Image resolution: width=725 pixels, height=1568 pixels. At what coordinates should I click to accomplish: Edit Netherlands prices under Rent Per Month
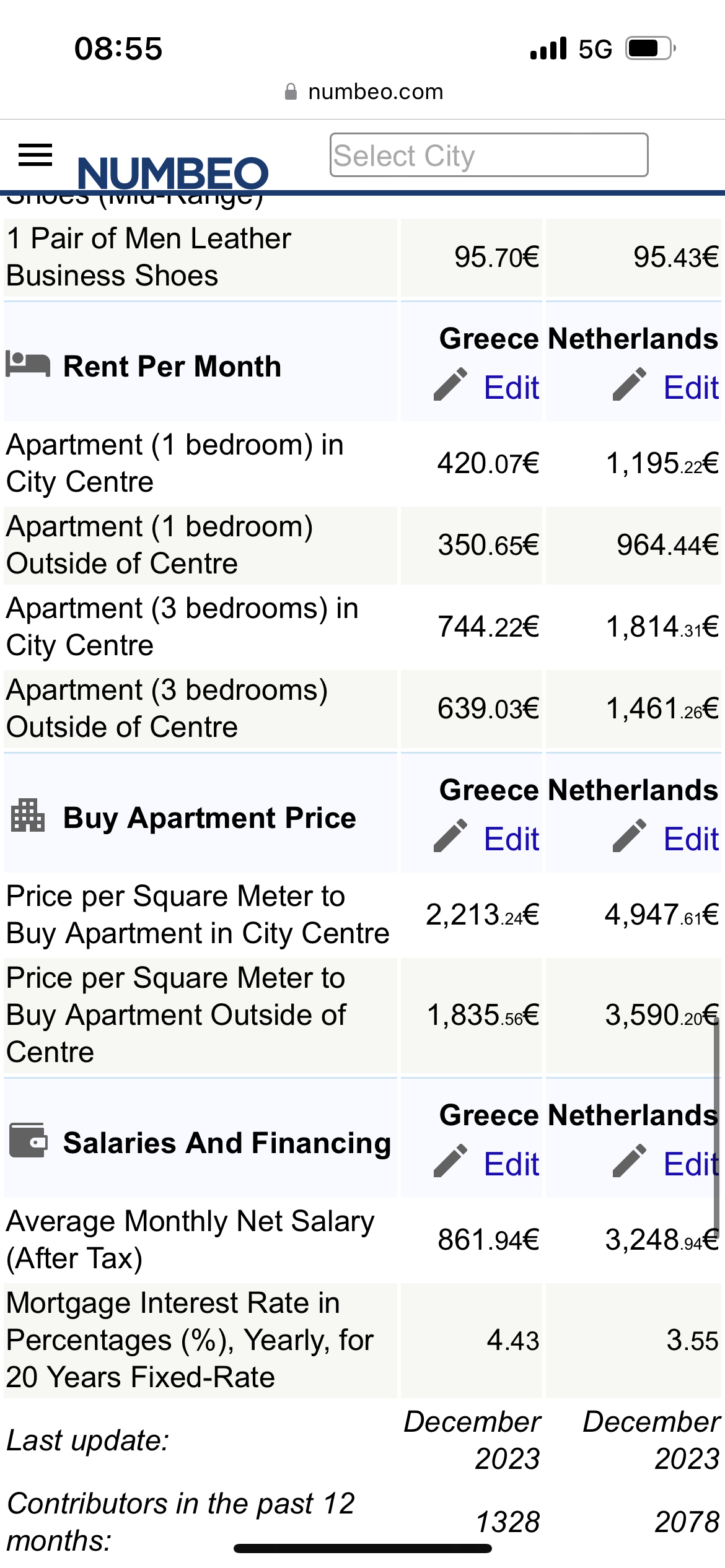pos(691,388)
